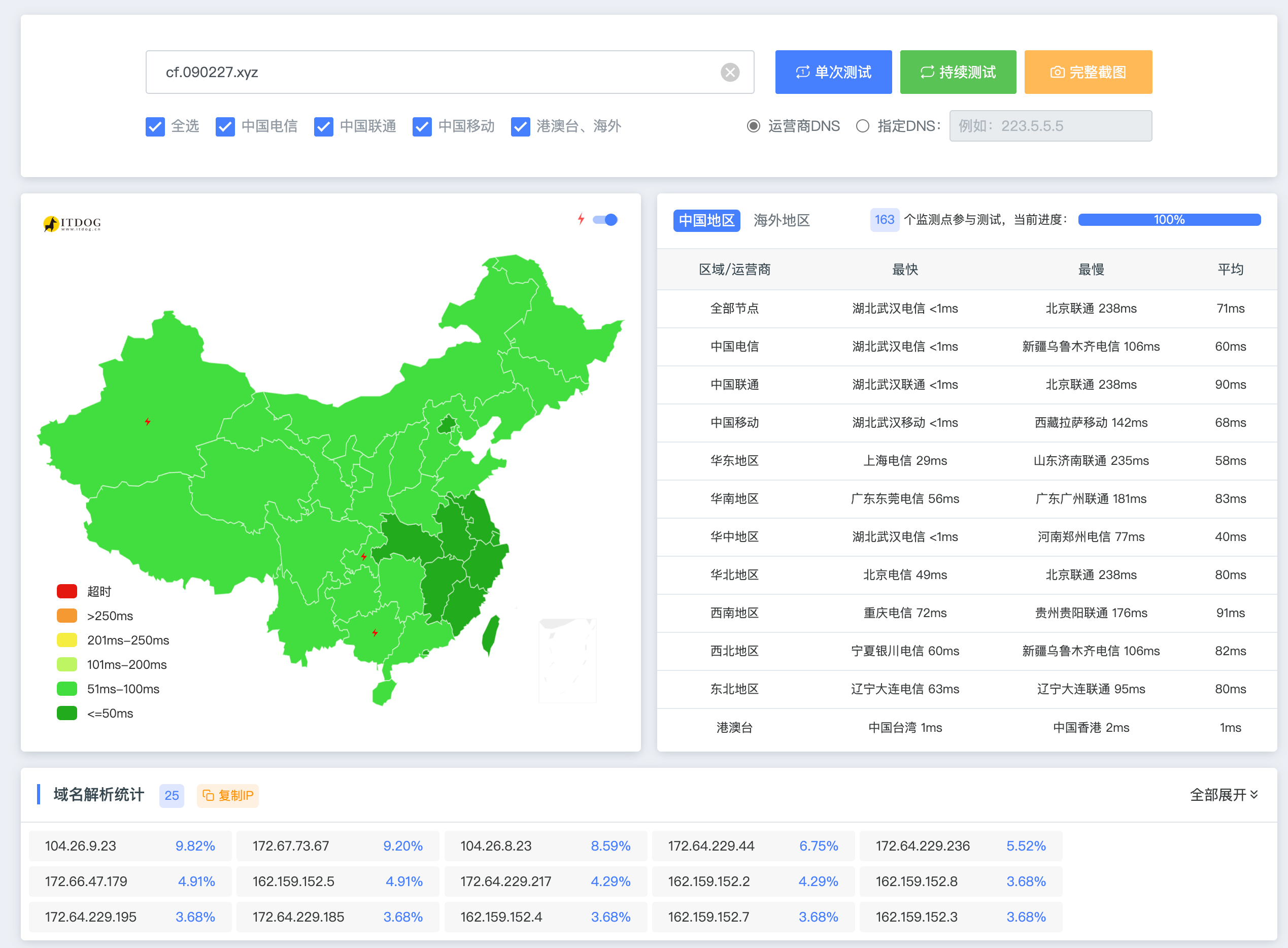Click the orange >250ms legend swatch

pos(67,616)
